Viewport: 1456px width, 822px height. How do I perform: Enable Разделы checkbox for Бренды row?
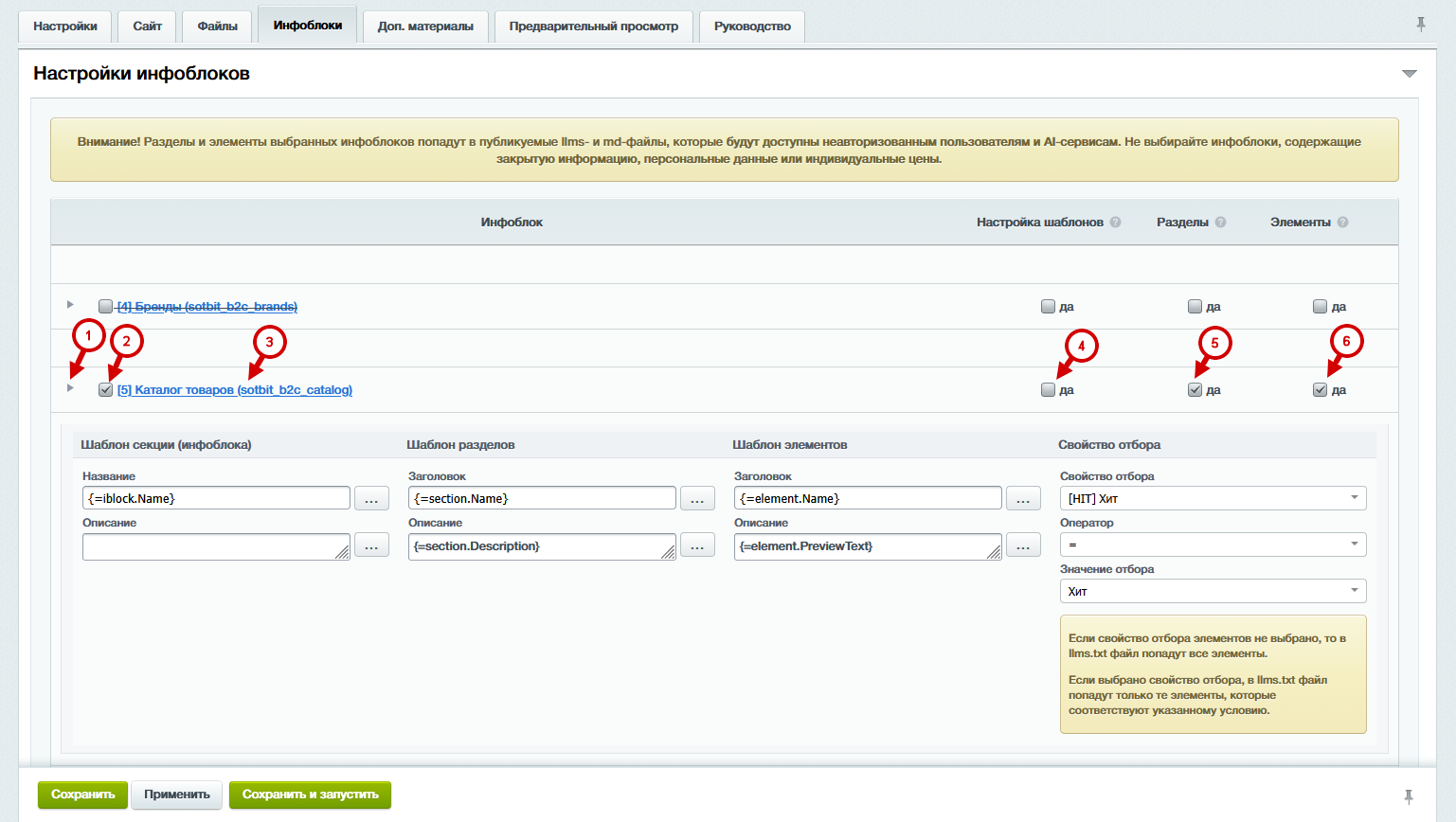point(1195,307)
